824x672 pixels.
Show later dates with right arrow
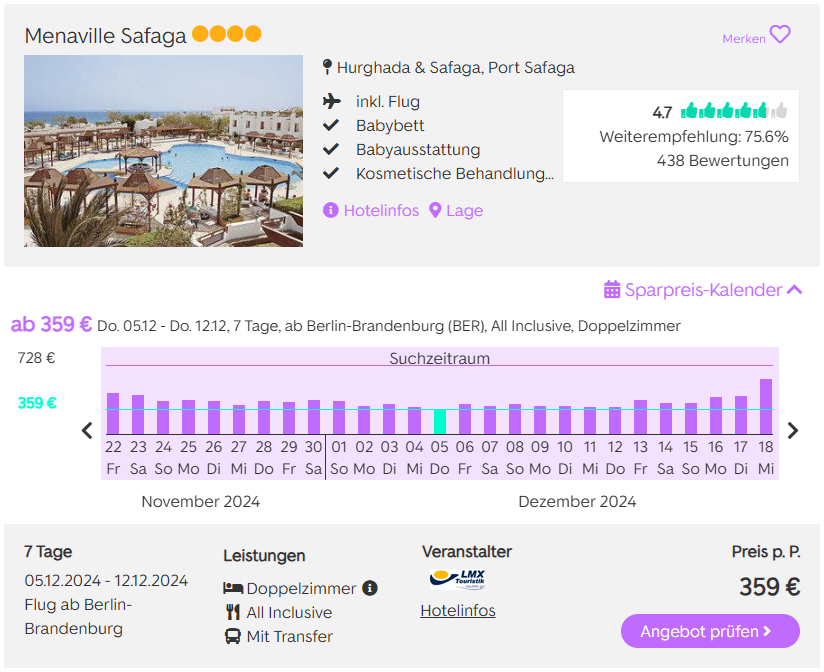tap(793, 430)
